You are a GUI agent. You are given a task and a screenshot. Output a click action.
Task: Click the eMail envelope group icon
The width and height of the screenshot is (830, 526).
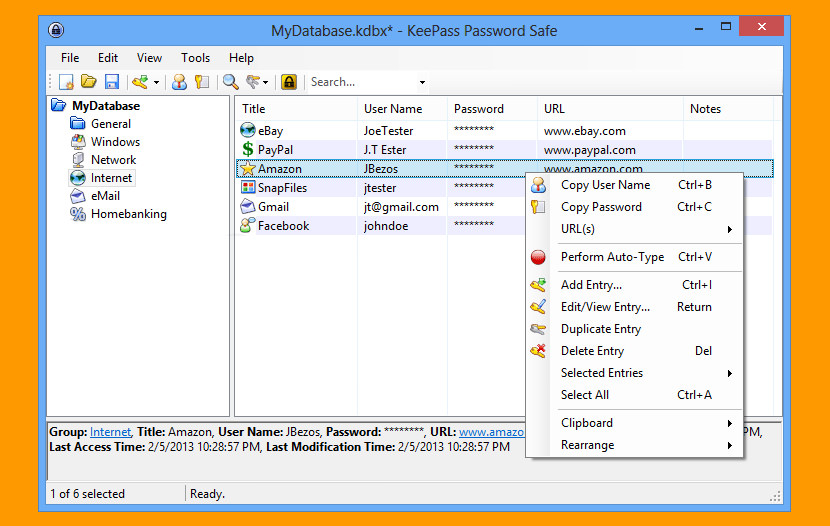tap(78, 196)
